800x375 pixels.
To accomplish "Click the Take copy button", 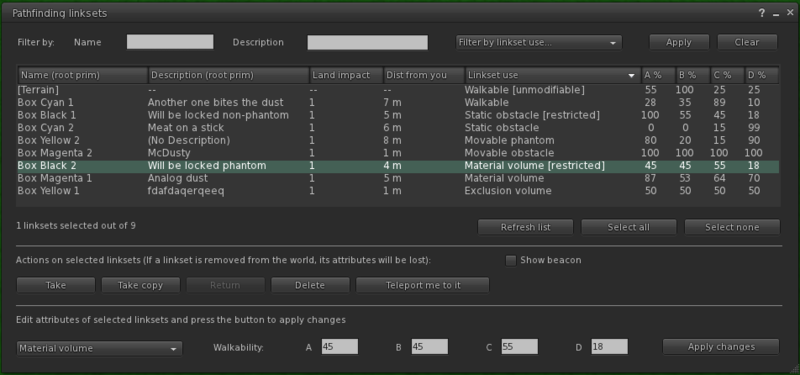I will pos(141,285).
